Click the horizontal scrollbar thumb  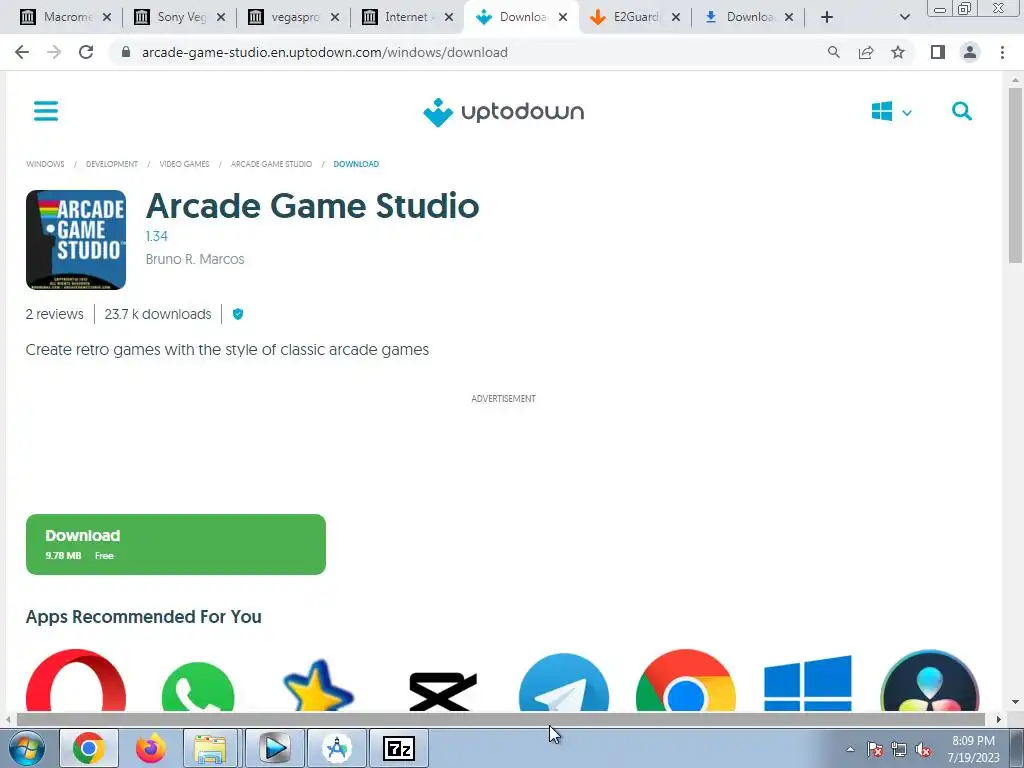500,719
